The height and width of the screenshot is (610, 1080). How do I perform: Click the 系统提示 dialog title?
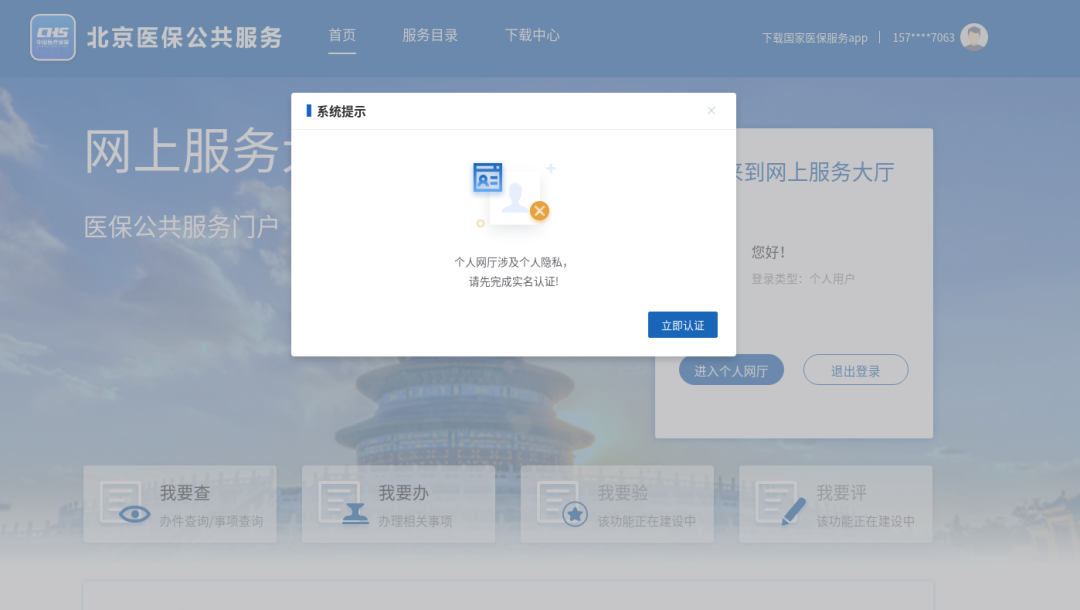tap(341, 111)
